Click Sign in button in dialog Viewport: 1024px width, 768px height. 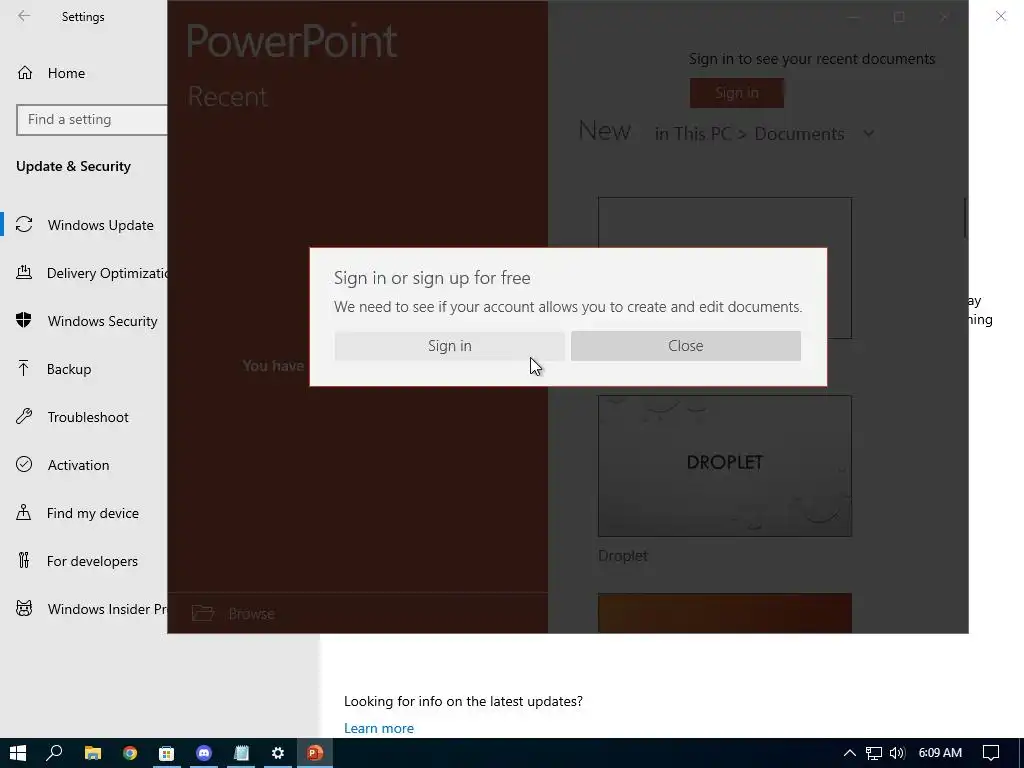tap(449, 345)
